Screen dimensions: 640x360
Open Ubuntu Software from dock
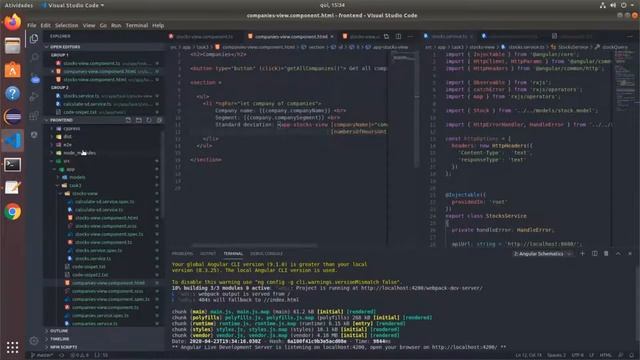tap(13, 70)
